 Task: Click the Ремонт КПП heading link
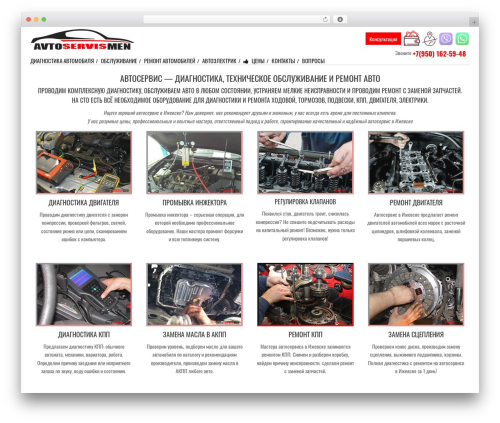pos(305,334)
